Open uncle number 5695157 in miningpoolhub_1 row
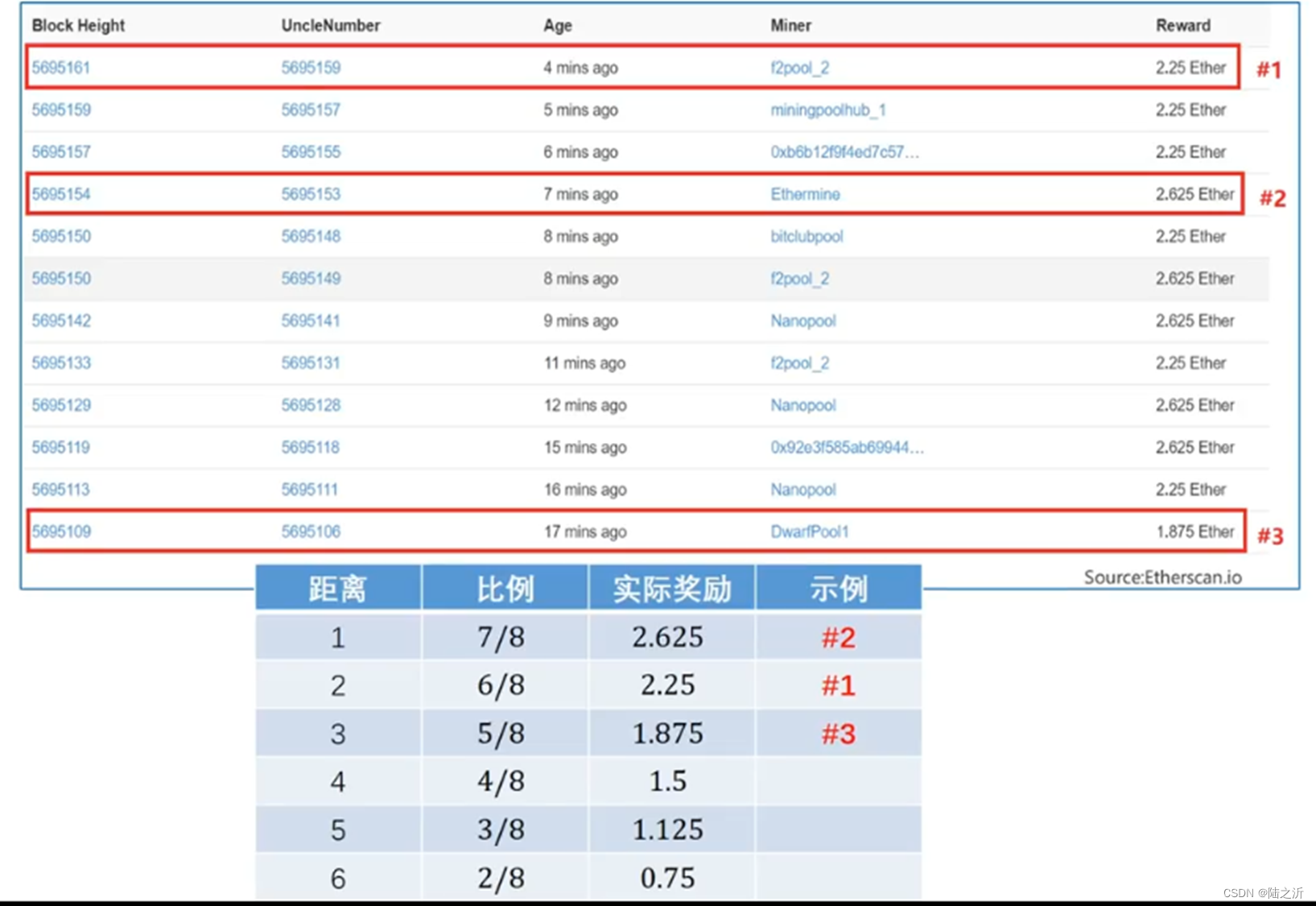Image resolution: width=1316 pixels, height=906 pixels. (311, 110)
